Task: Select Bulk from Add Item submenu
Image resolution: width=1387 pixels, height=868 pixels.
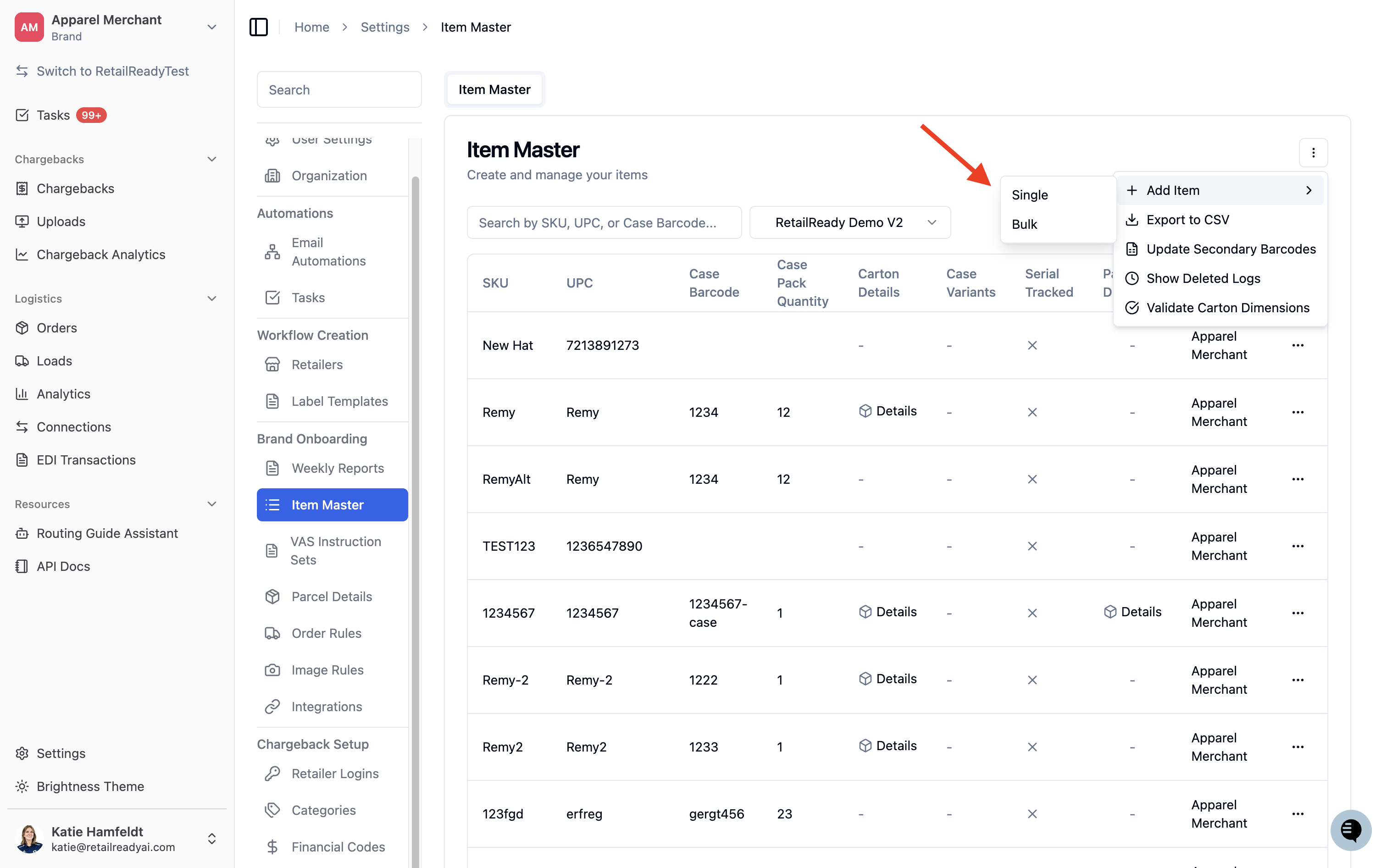Action: (1058, 224)
